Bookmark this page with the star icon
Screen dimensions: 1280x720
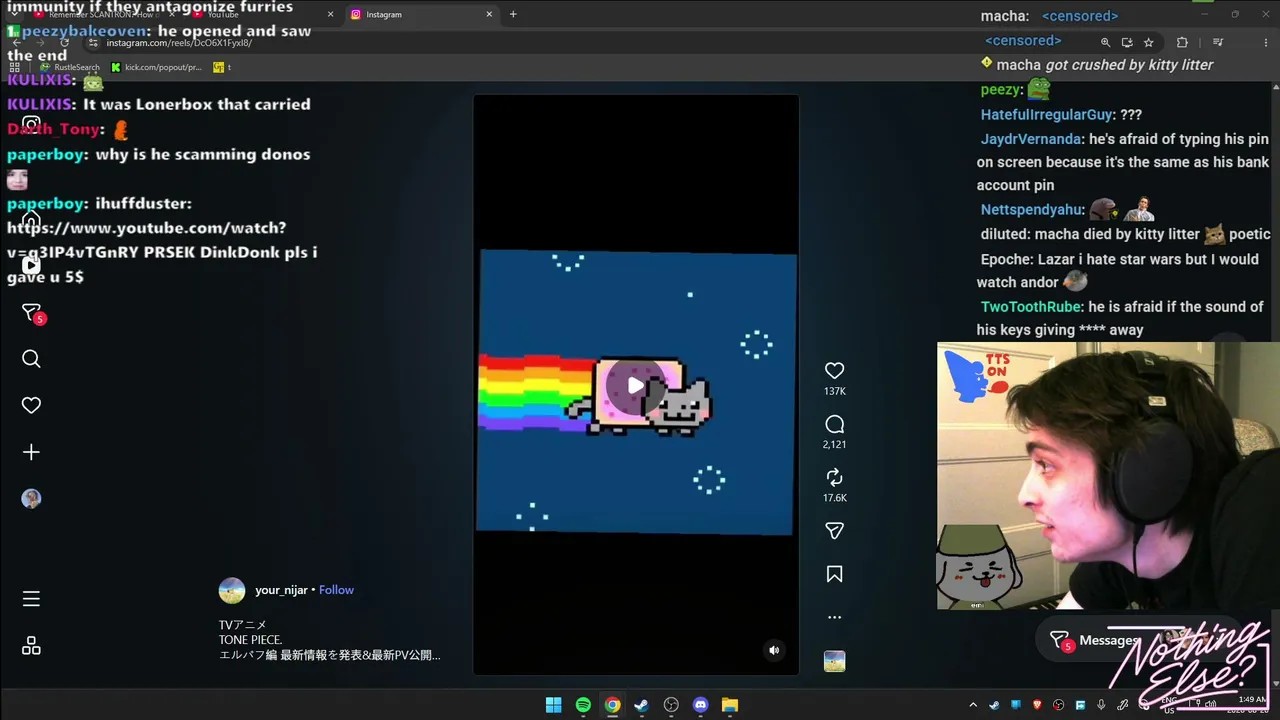coord(1149,42)
